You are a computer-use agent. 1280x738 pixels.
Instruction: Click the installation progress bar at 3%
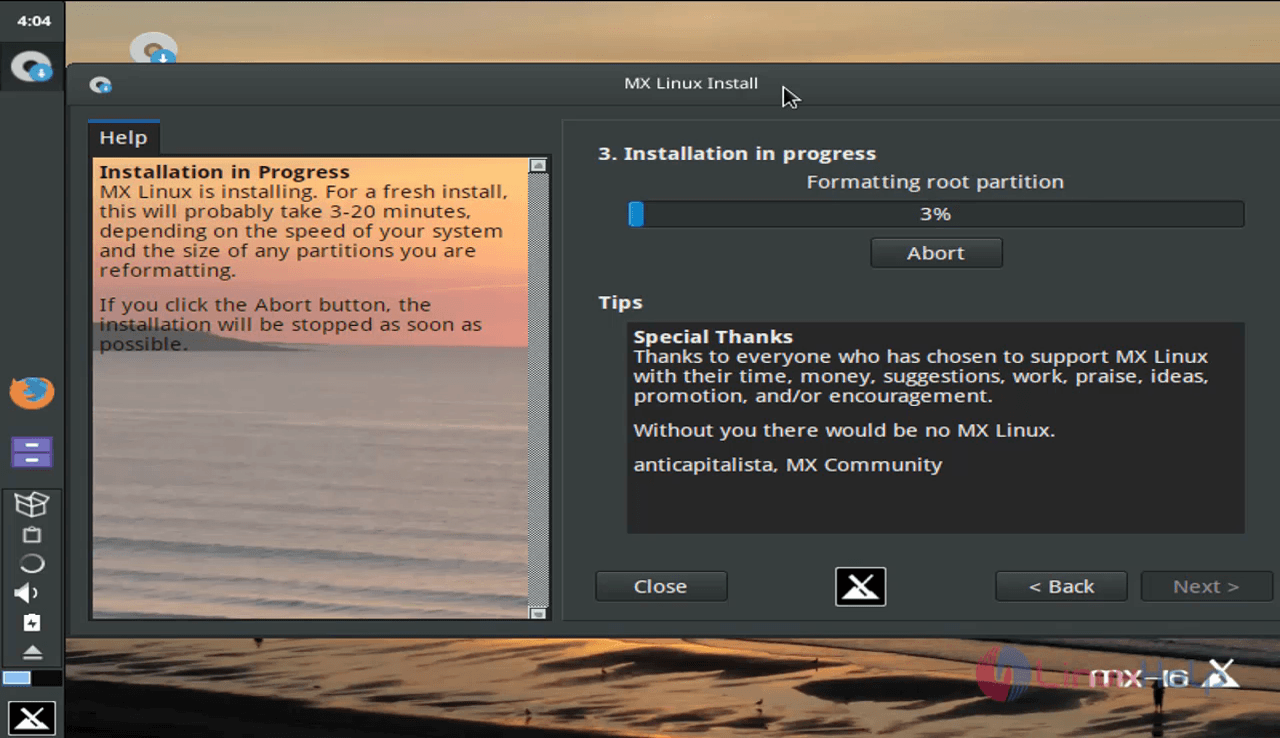[x=936, y=214]
